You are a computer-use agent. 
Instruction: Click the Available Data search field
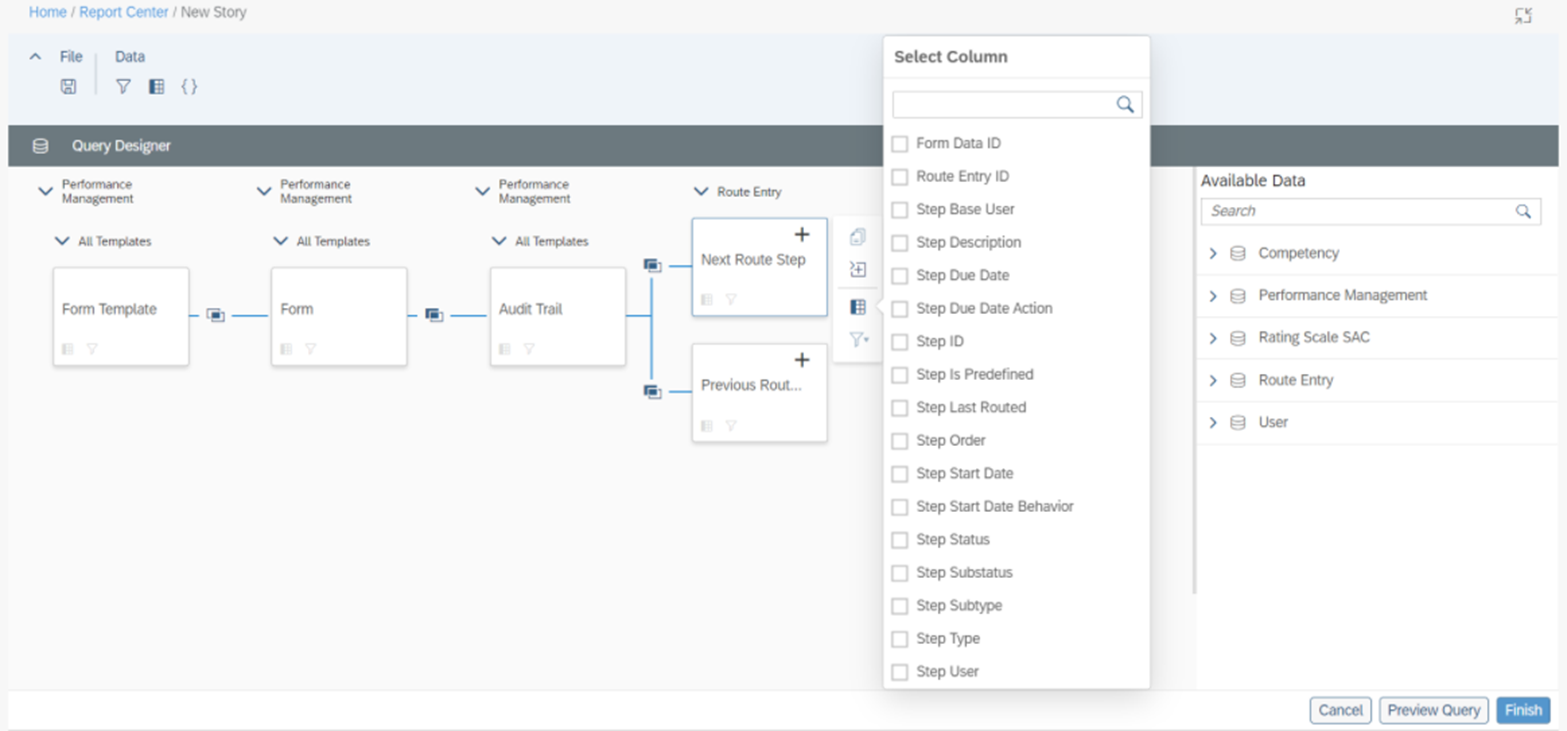pyautogui.click(x=1369, y=211)
